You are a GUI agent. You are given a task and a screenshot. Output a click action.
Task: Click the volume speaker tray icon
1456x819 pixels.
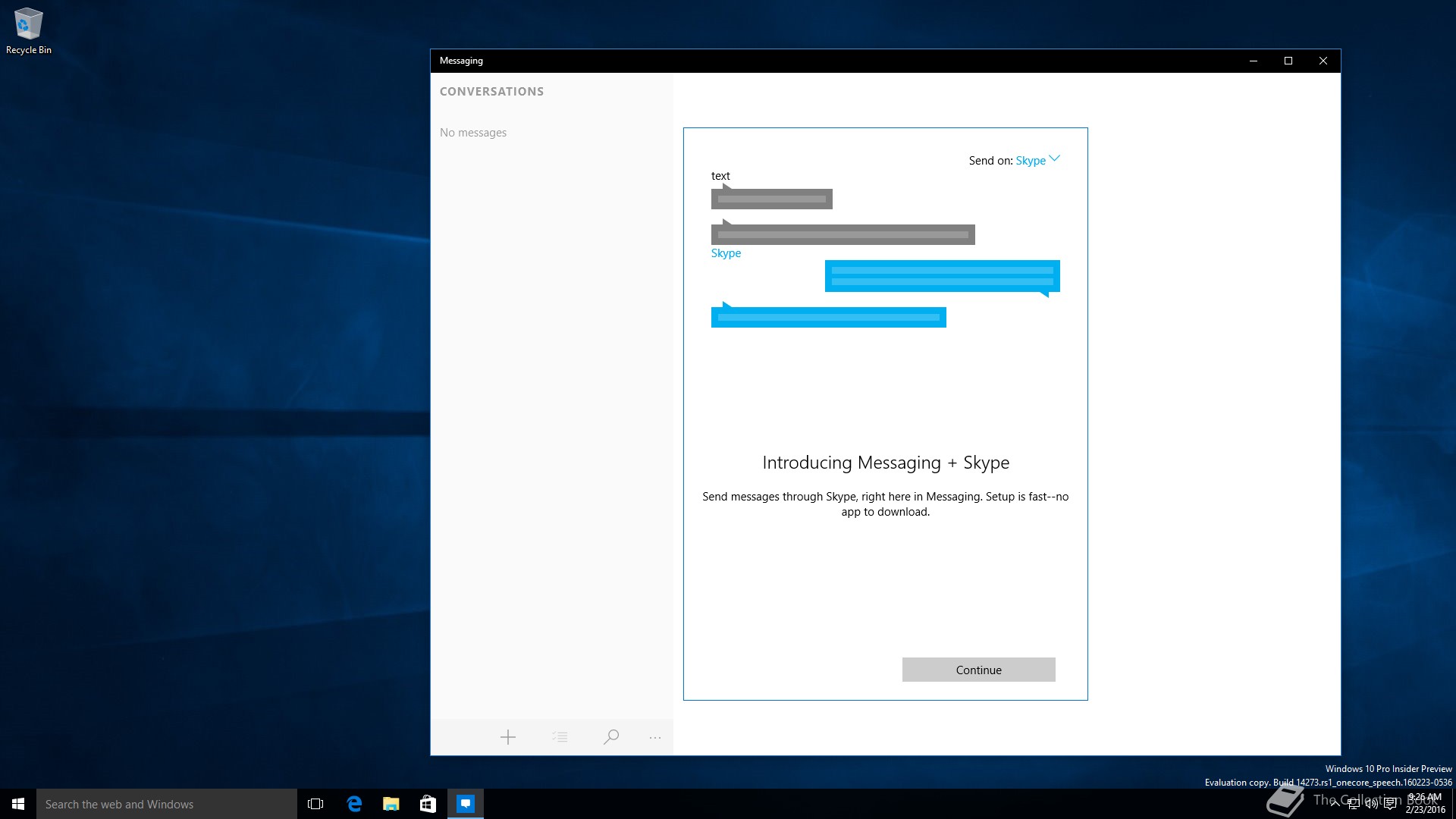pos(1372,804)
